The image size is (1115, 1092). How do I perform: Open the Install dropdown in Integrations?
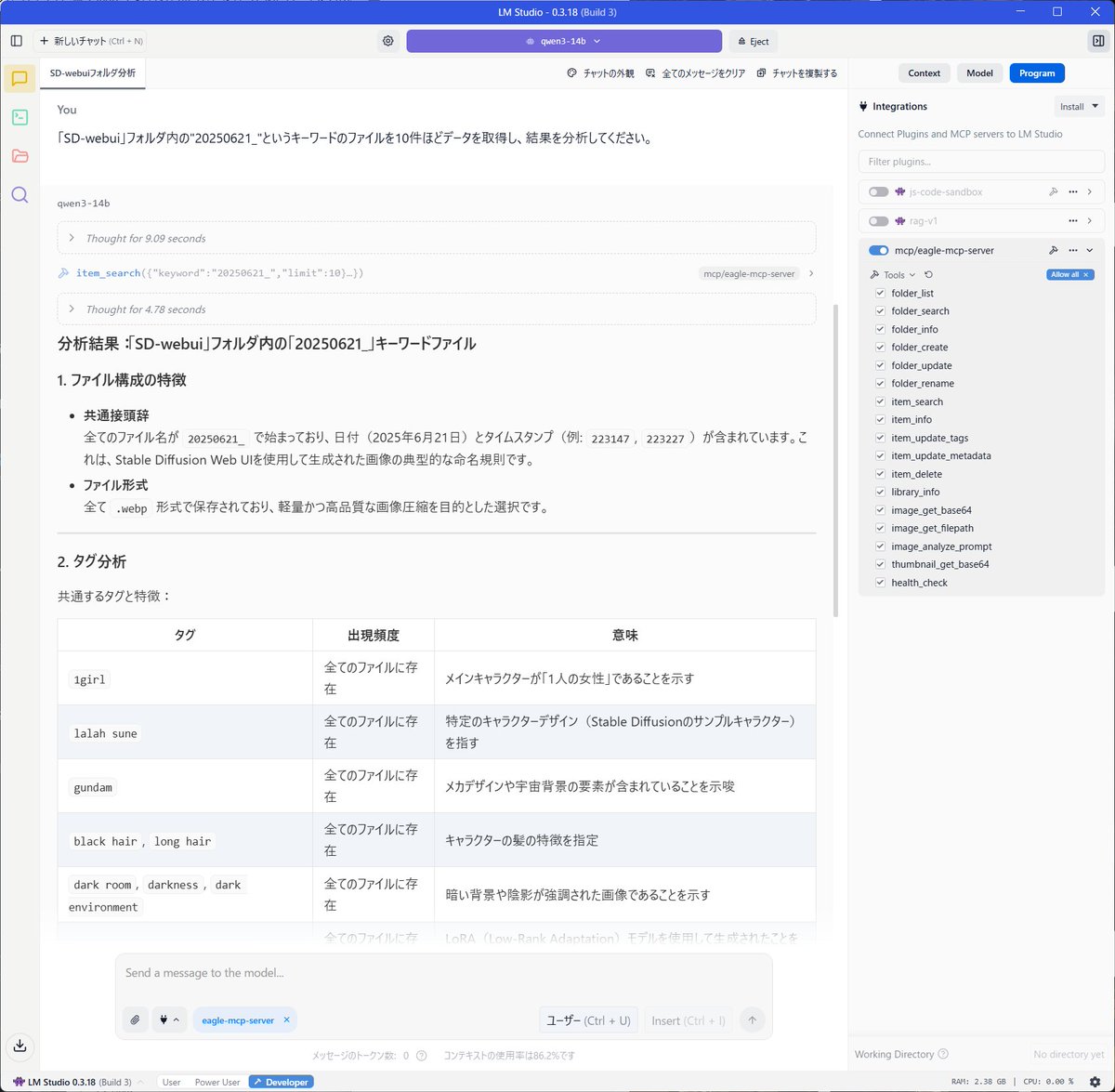pos(1079,107)
